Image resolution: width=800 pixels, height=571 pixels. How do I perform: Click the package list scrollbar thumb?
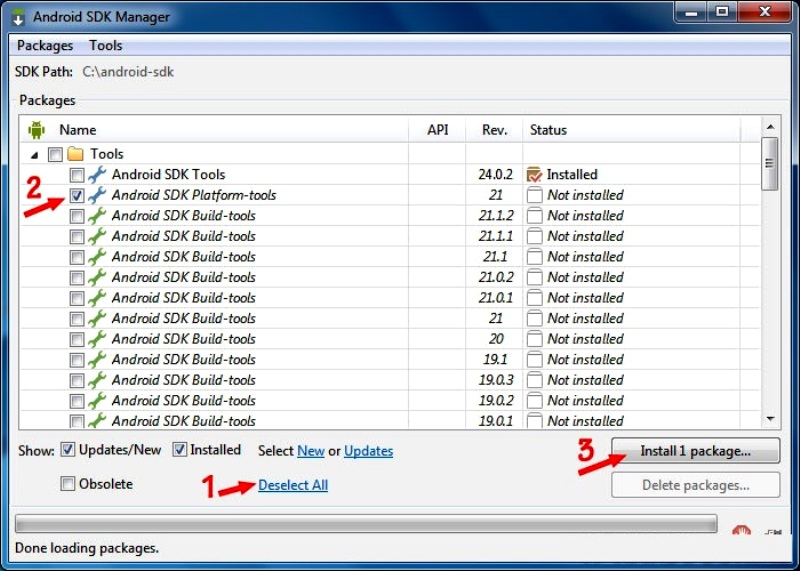pos(769,163)
